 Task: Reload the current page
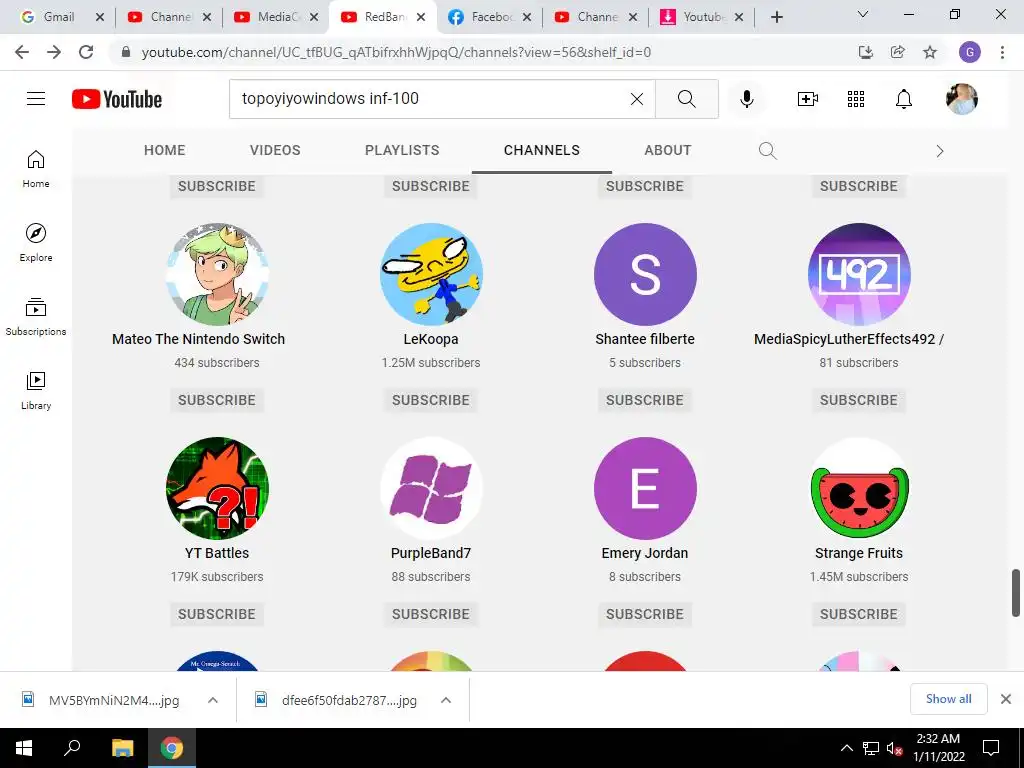tap(86, 52)
